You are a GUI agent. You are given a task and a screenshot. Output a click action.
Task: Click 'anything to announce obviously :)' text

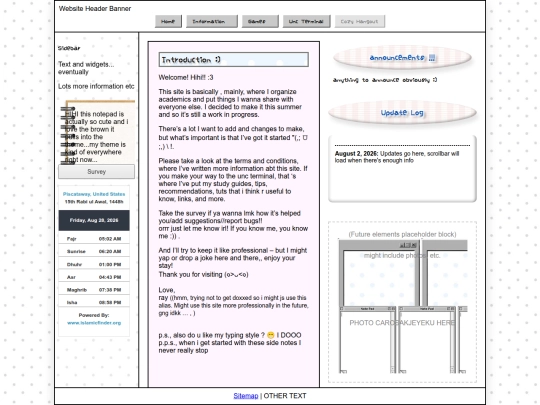[x=385, y=80]
